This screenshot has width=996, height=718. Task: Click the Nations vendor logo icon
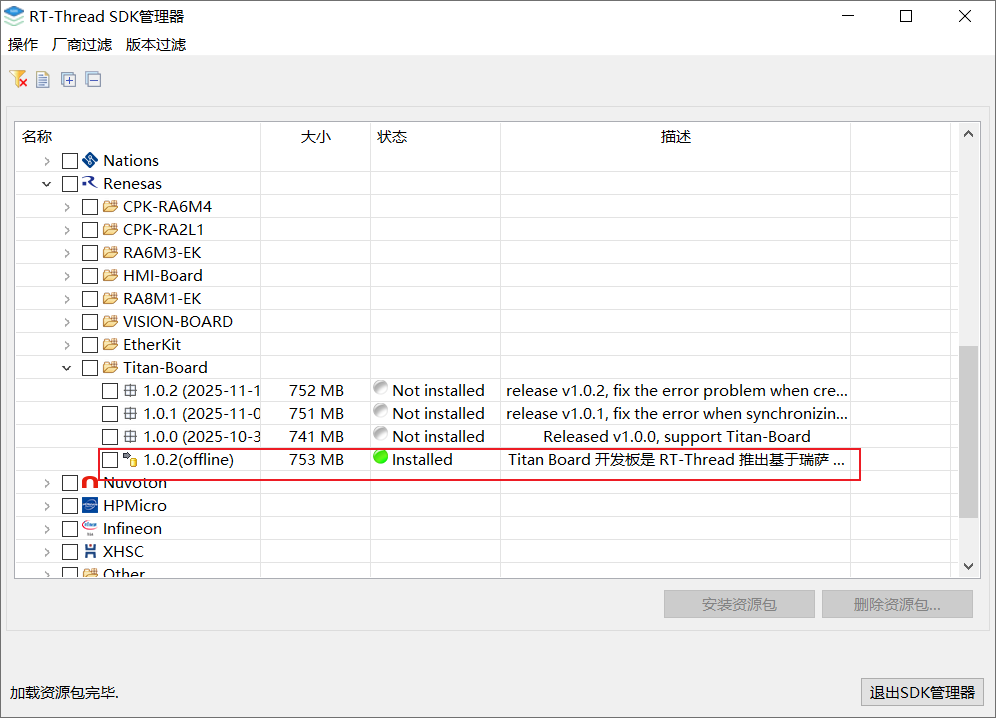point(90,160)
